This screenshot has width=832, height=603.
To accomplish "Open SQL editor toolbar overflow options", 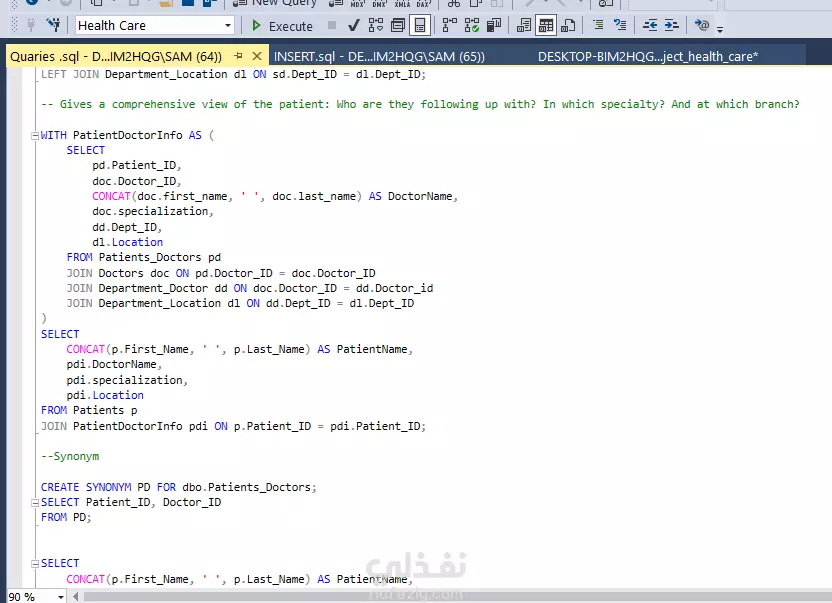I will [x=720, y=29].
